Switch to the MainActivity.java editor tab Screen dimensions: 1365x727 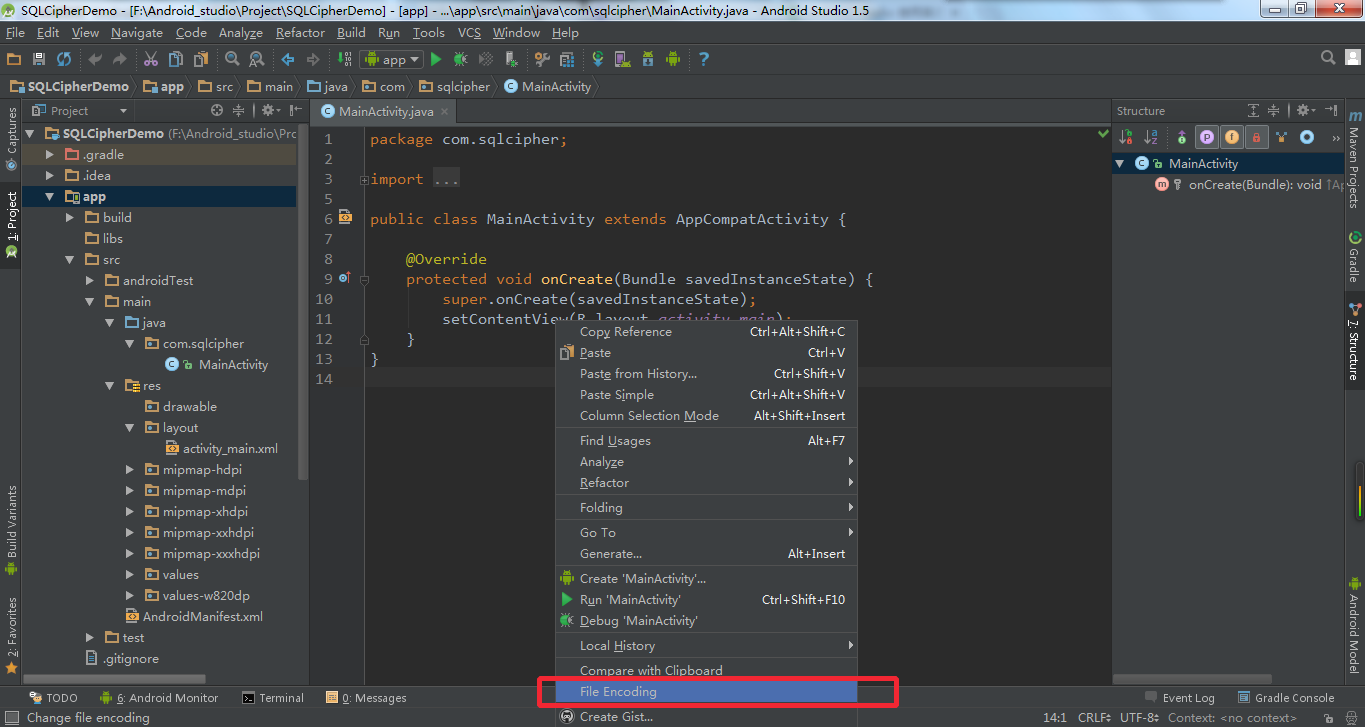tap(385, 111)
